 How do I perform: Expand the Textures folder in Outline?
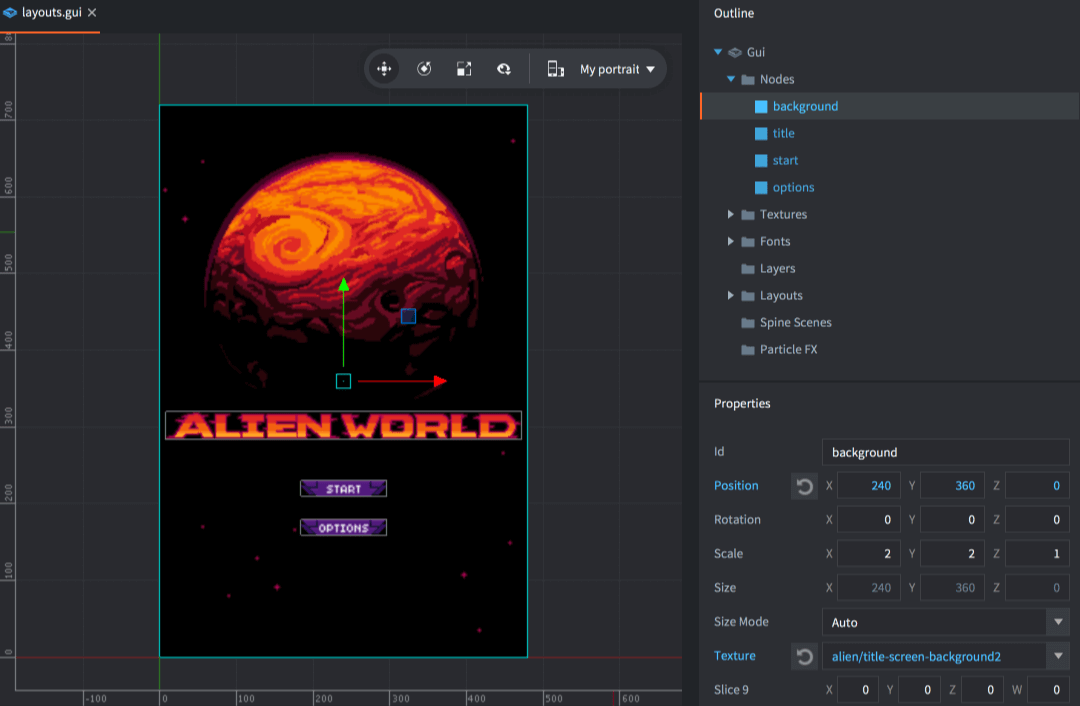tap(731, 215)
